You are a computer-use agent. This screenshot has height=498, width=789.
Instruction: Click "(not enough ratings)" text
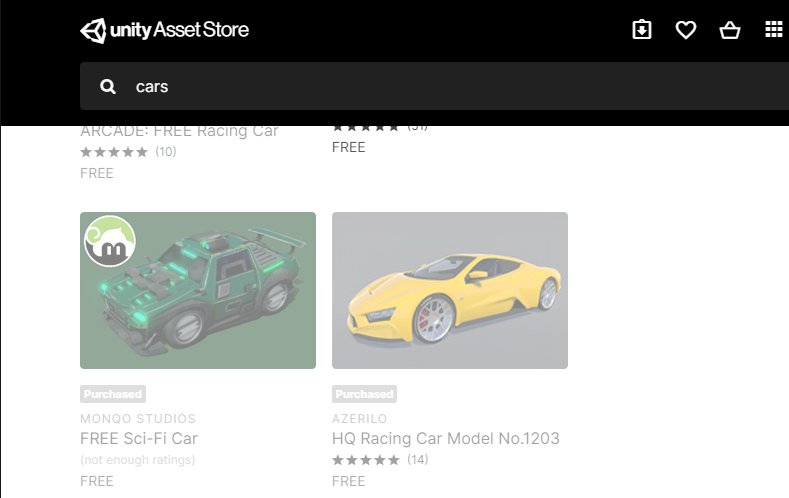[137, 460]
